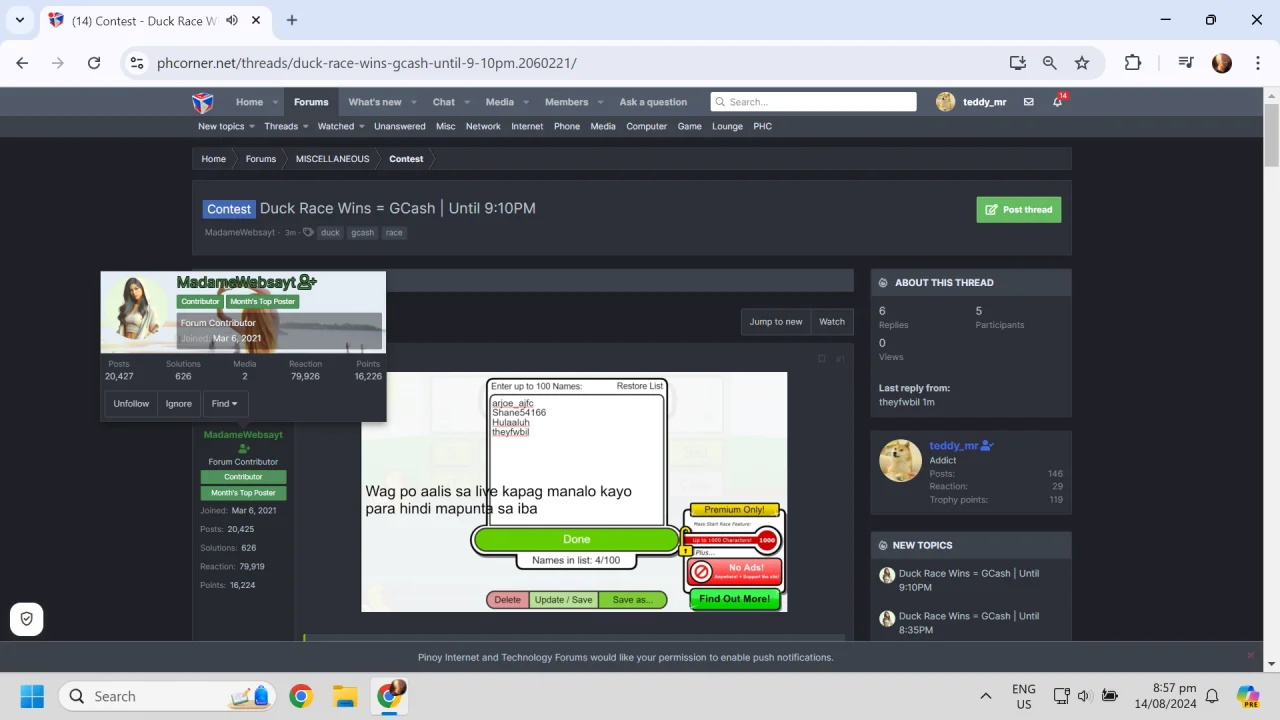Switch to the Forums nav tab

[311, 102]
